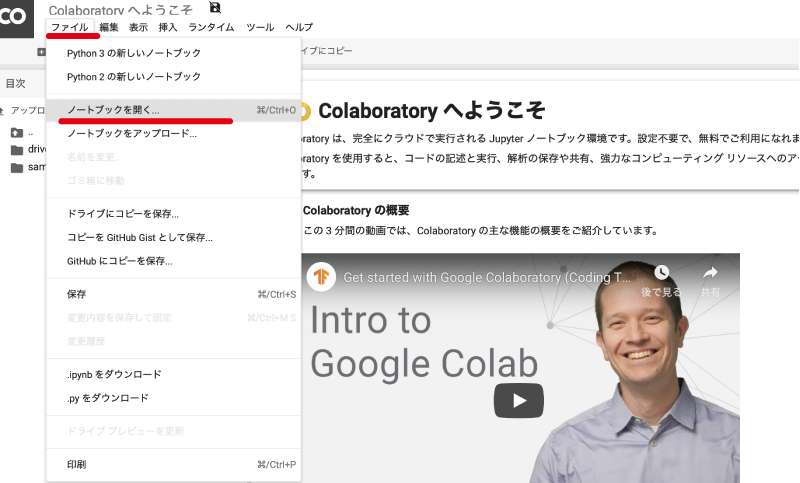Viewport: 800px width, 483px height.
Task: Choose コピーを GitHub Gist として保存...
Action: [173, 237]
